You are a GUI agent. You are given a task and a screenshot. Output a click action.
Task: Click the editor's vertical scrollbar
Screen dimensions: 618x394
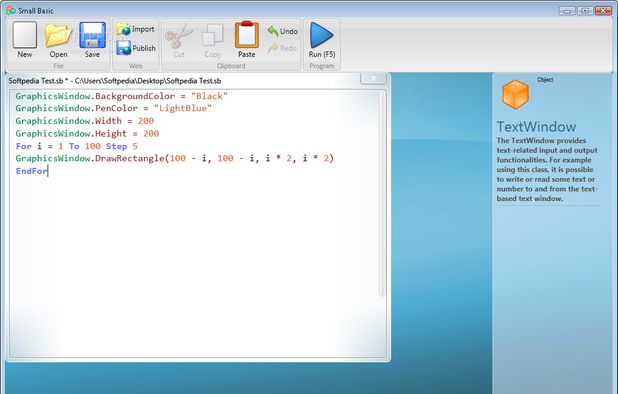[382, 193]
